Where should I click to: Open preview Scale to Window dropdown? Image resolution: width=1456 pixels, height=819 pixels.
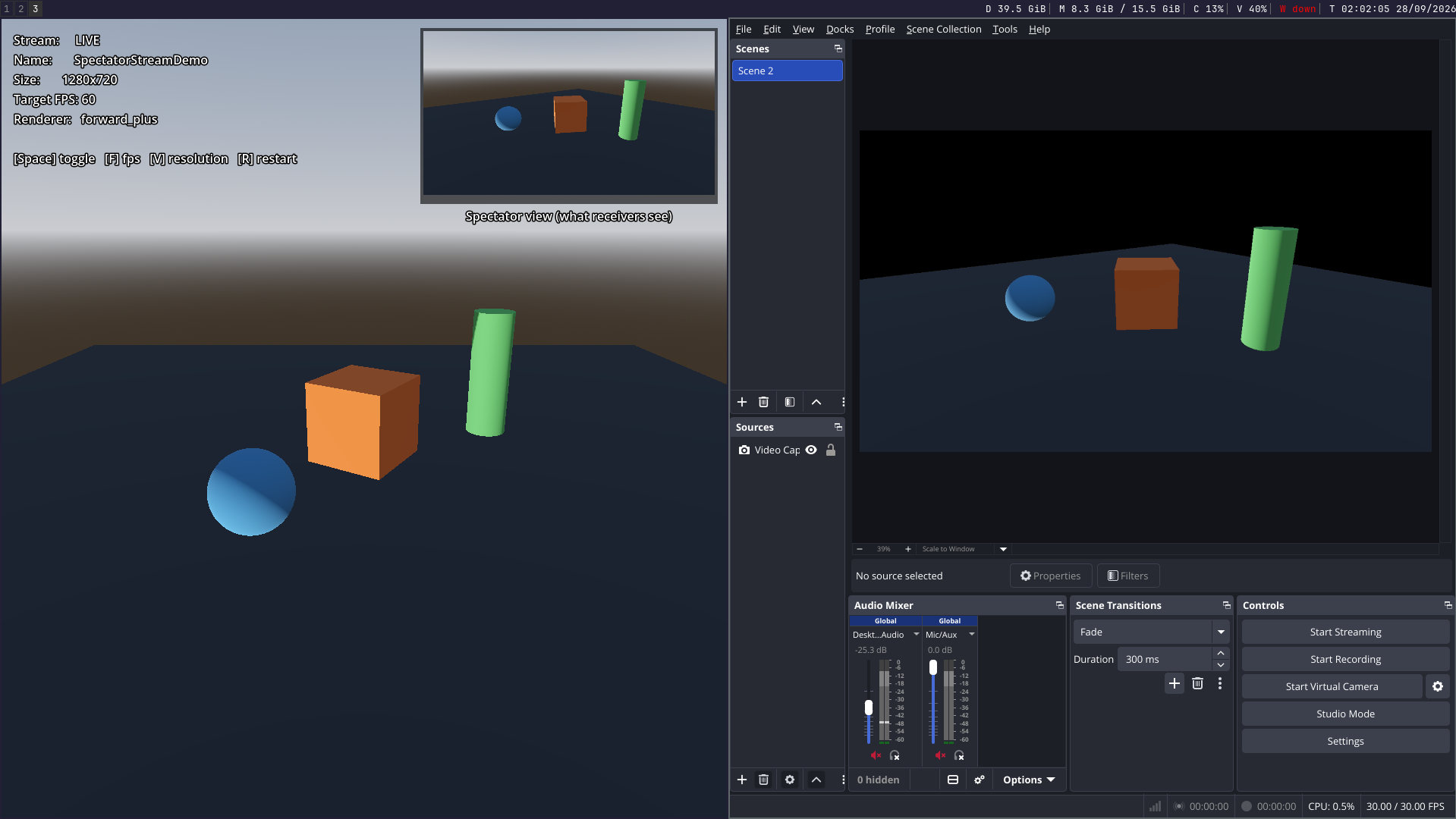point(1003,549)
